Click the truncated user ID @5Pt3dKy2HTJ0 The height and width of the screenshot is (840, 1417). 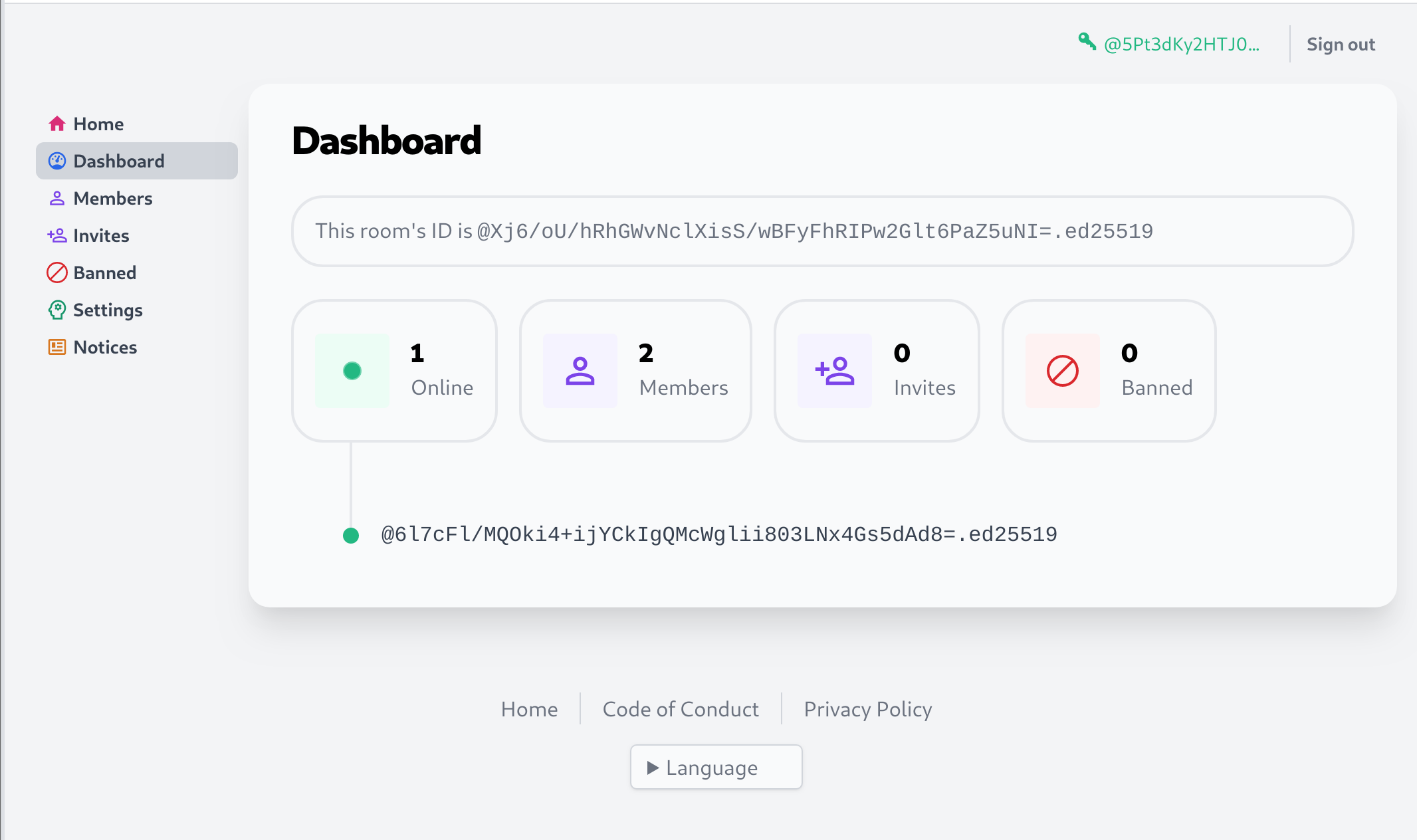(1181, 43)
